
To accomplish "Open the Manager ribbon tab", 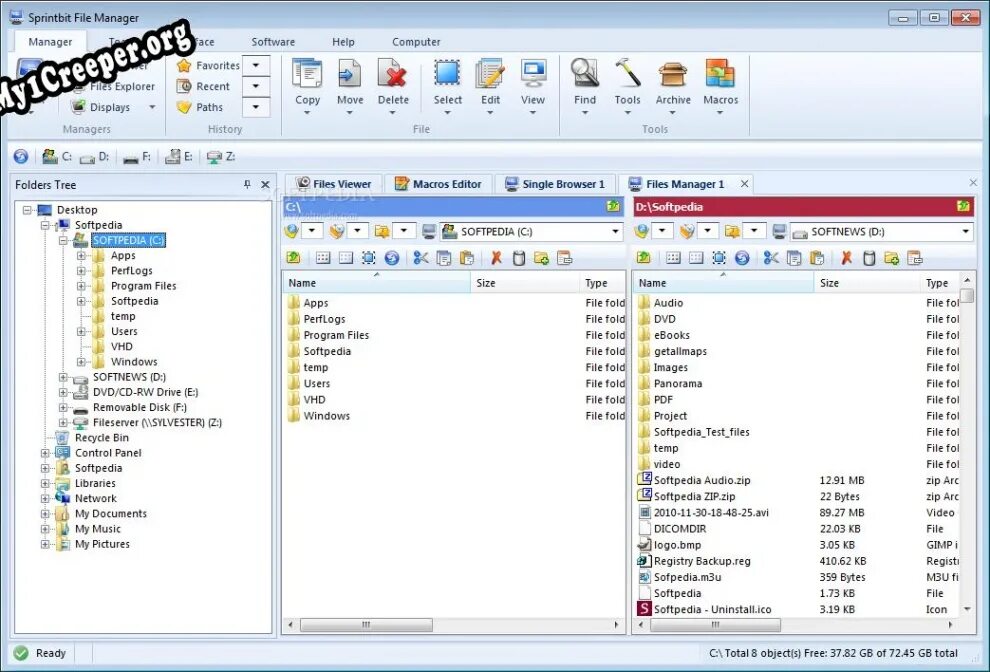I will 50,42.
